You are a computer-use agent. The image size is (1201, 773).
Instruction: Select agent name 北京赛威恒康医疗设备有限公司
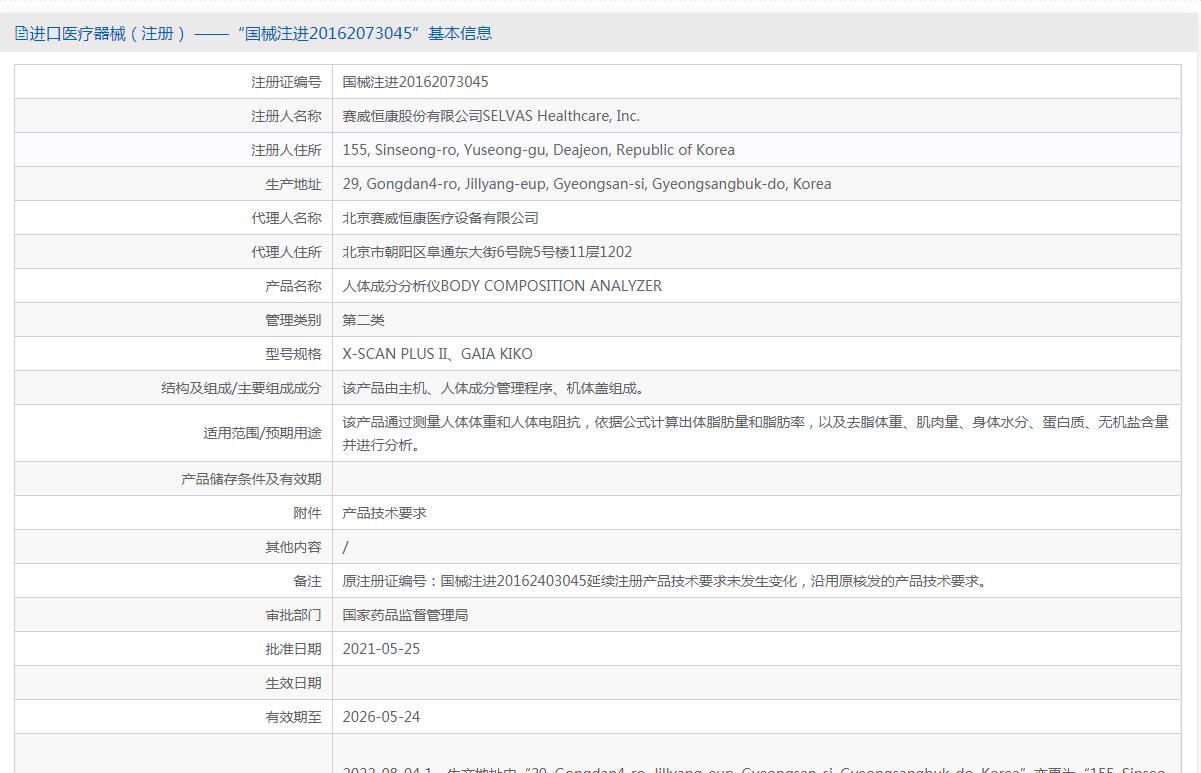[x=440, y=218]
